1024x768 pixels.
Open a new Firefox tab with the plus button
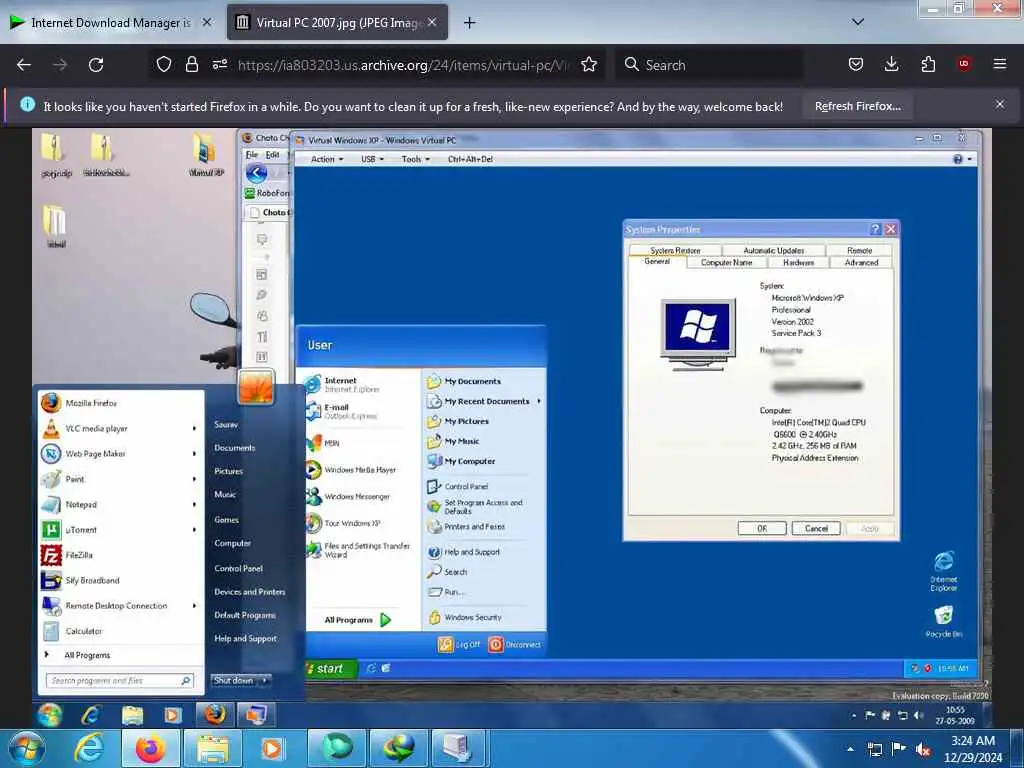(x=469, y=23)
